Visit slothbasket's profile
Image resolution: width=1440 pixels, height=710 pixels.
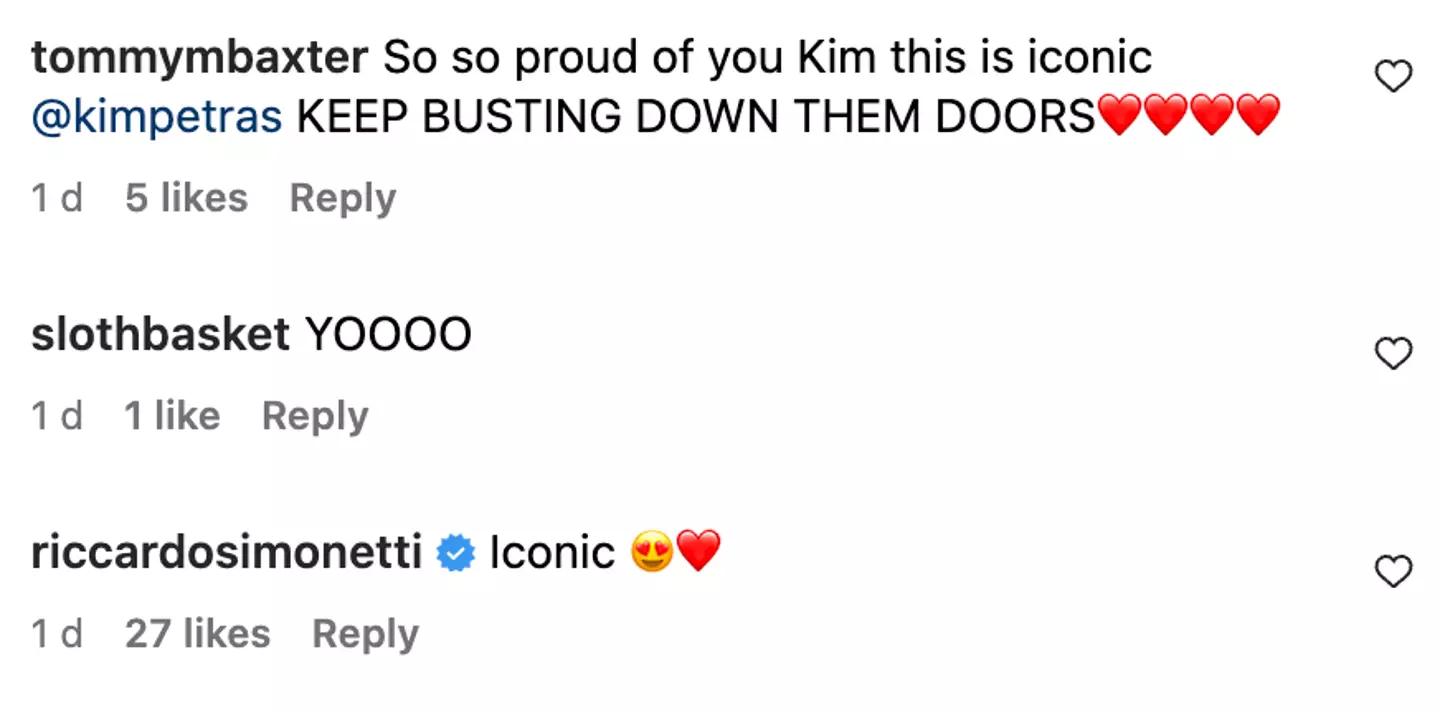[x=160, y=336]
